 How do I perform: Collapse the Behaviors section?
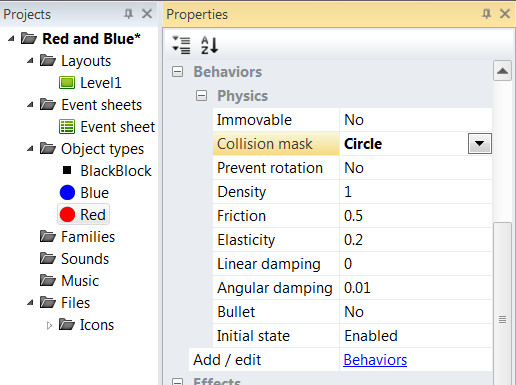(177, 72)
